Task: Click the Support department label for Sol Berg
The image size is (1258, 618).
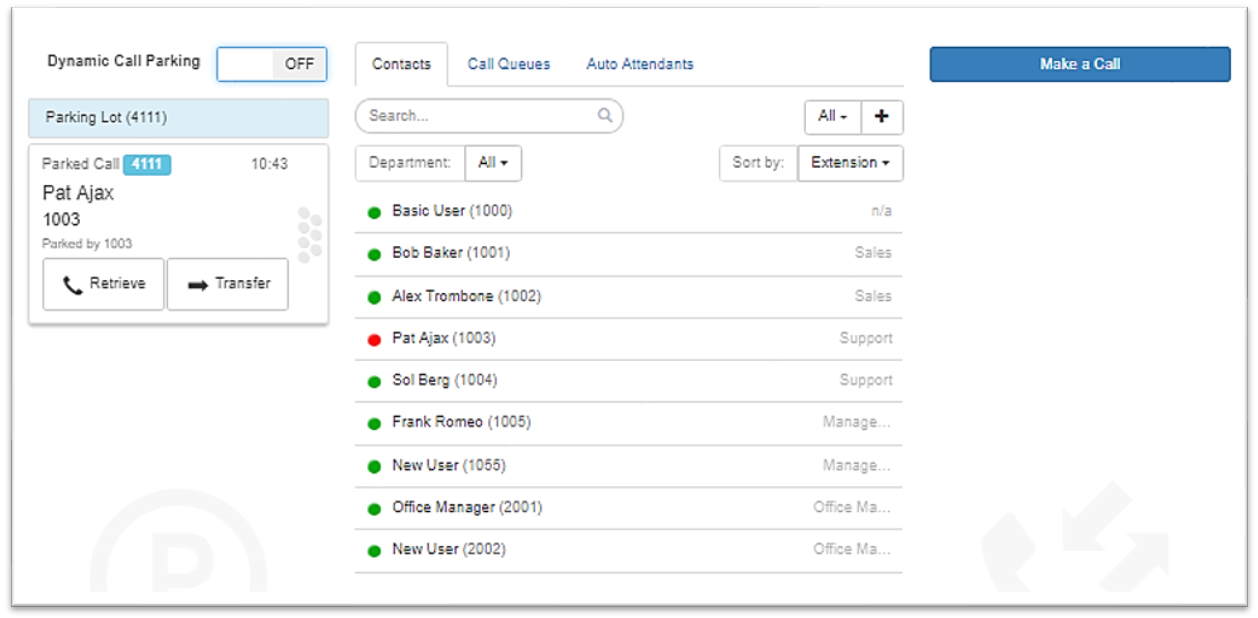Action: click(866, 380)
